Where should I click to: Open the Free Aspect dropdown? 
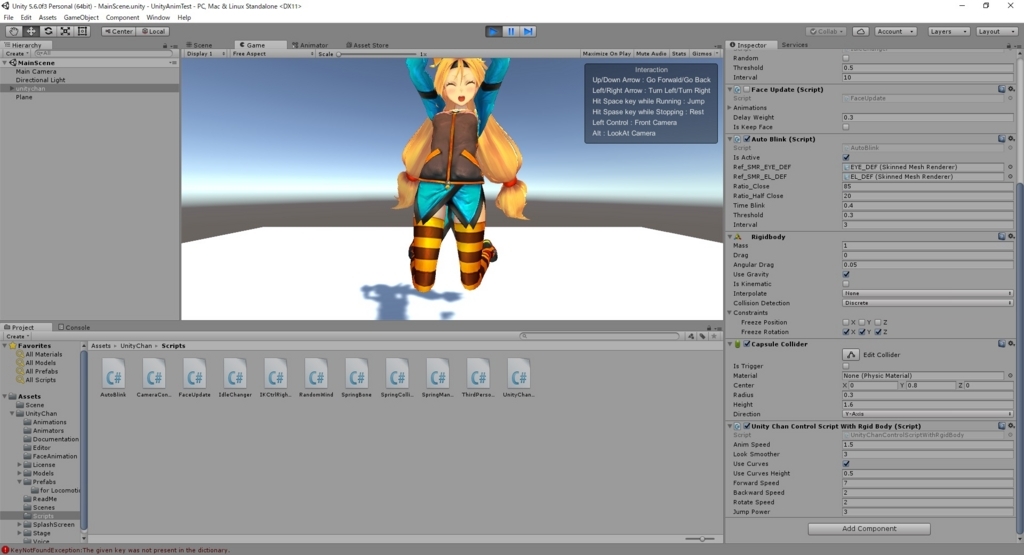[272, 54]
